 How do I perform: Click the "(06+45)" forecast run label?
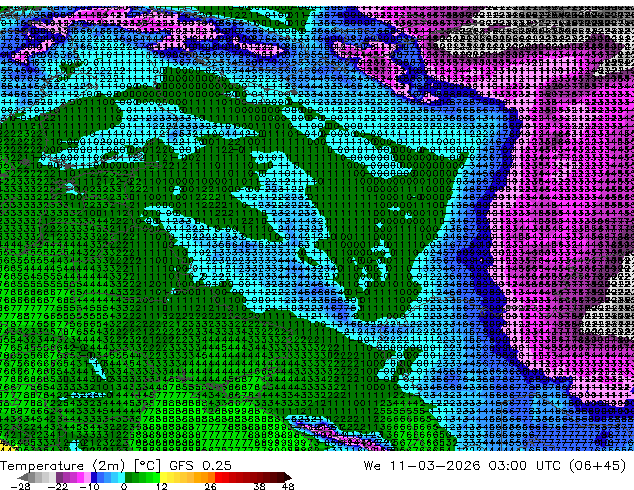click(x=597, y=466)
